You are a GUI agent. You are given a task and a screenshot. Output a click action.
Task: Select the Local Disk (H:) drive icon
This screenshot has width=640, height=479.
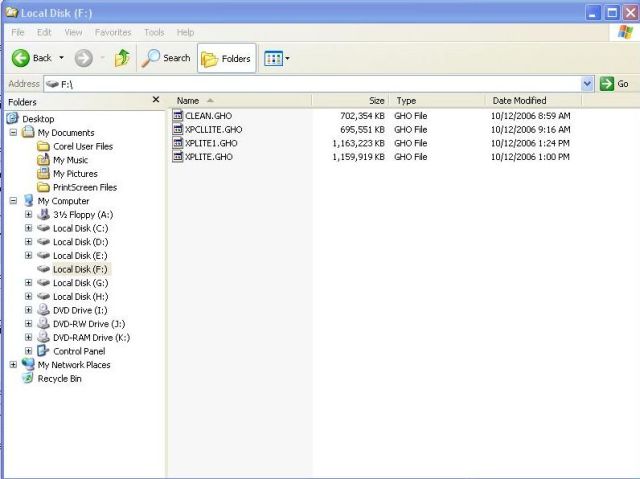click(x=43, y=297)
